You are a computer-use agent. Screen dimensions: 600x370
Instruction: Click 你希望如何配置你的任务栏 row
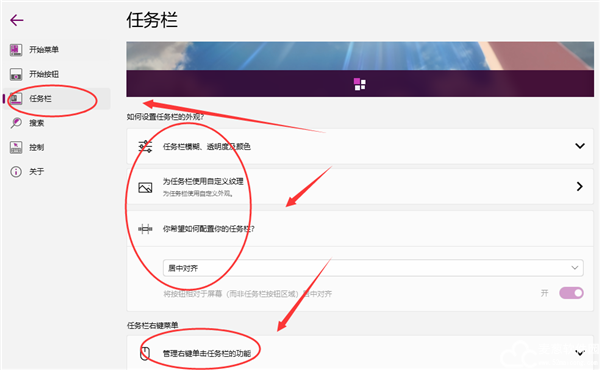360,229
